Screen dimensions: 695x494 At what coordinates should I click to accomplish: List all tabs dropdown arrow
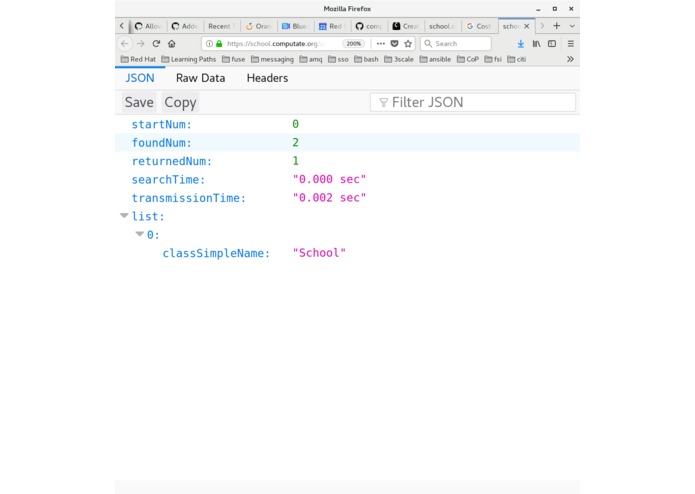(572, 26)
